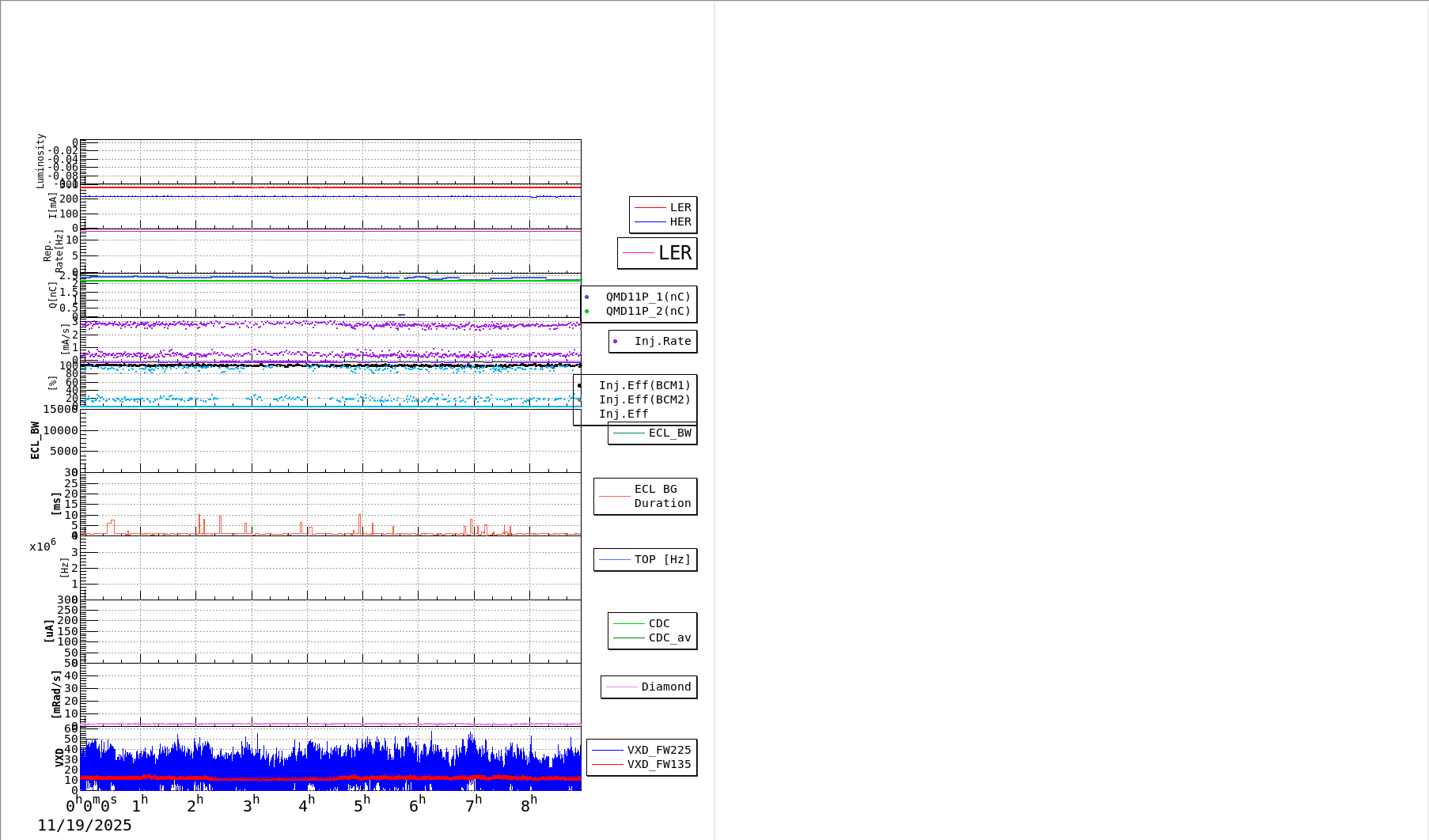The width and height of the screenshot is (1429, 840).
Task: Select the ECL_BW legend box
Action: point(652,433)
